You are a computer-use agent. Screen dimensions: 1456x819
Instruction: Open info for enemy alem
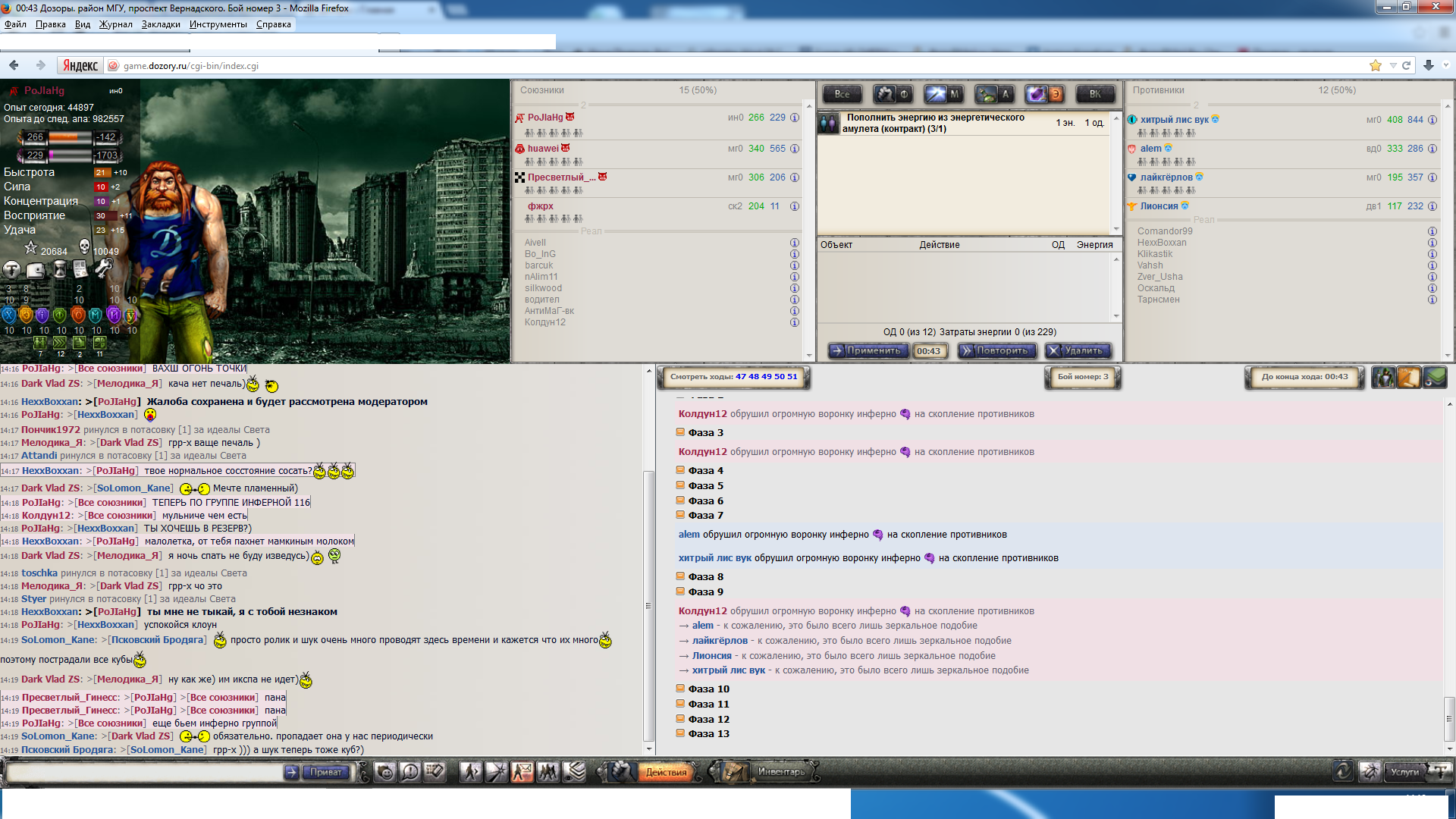(x=1432, y=149)
